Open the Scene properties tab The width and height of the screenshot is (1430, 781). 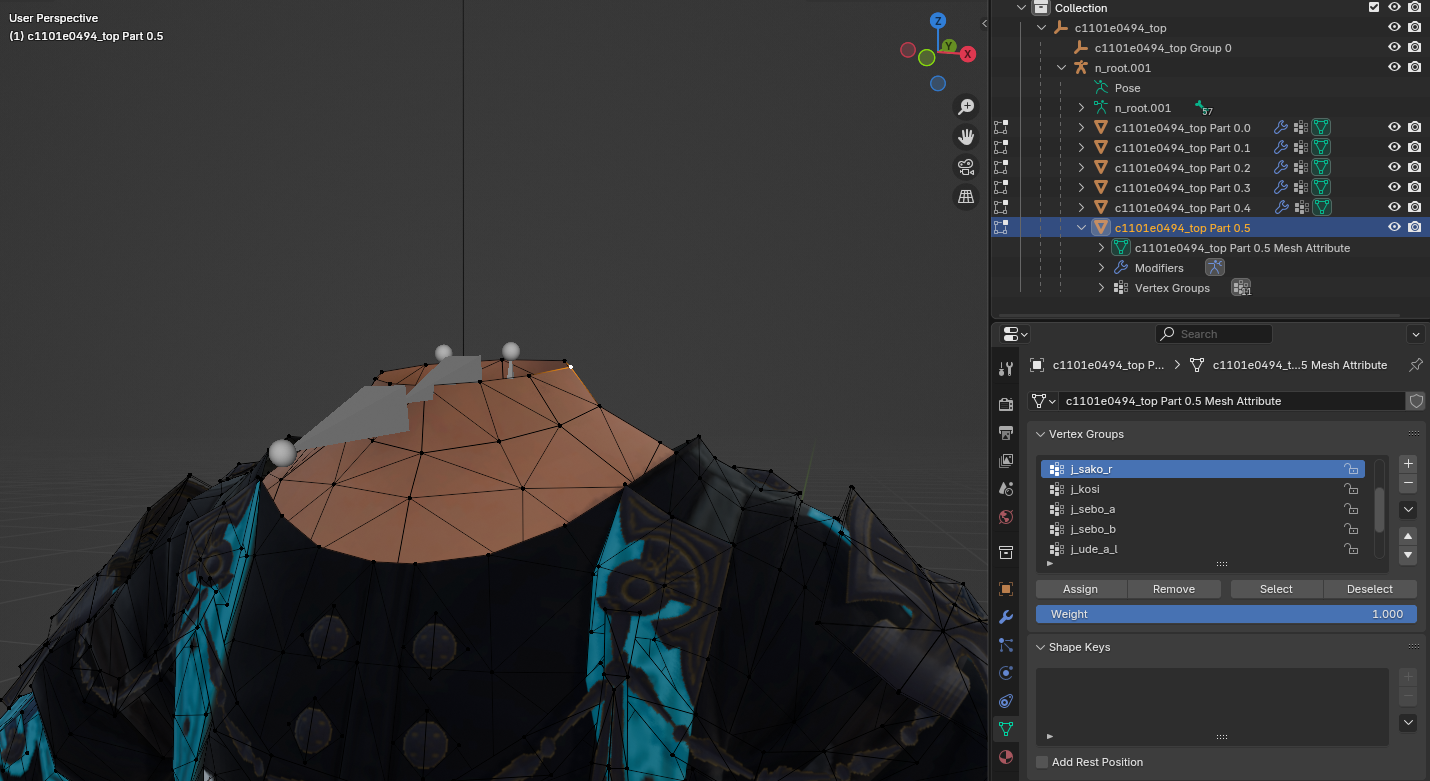[1006, 489]
